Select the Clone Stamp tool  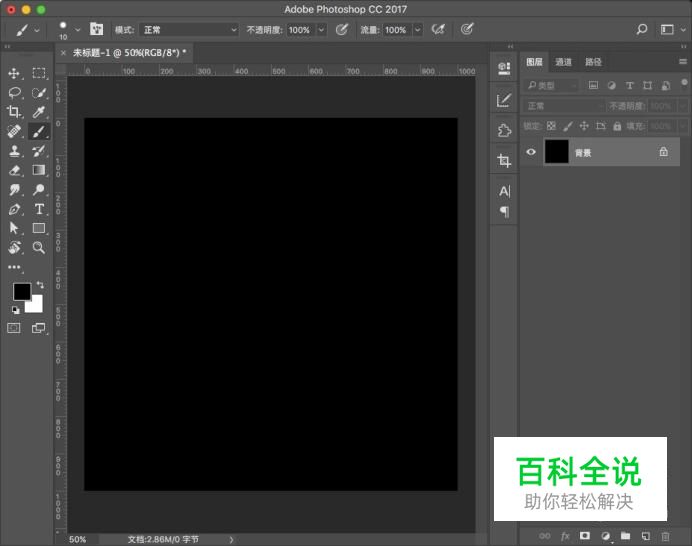[15, 150]
